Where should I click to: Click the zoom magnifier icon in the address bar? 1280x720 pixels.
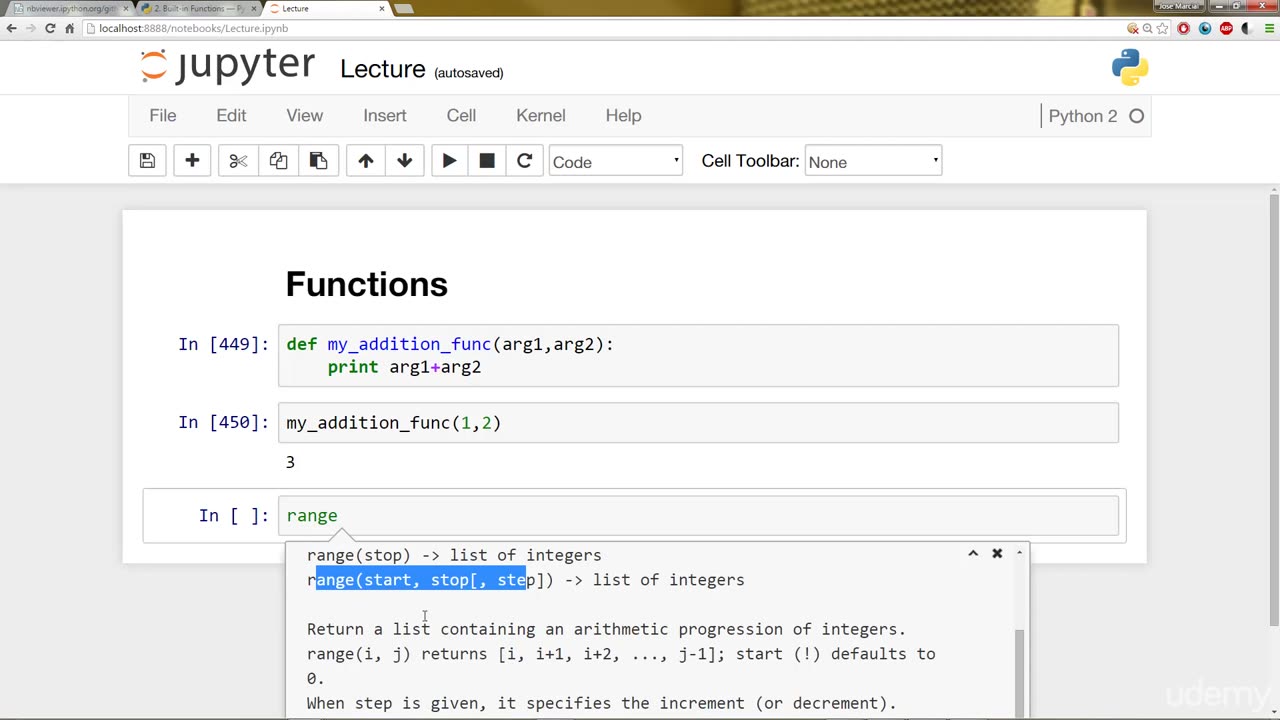pos(1147,29)
